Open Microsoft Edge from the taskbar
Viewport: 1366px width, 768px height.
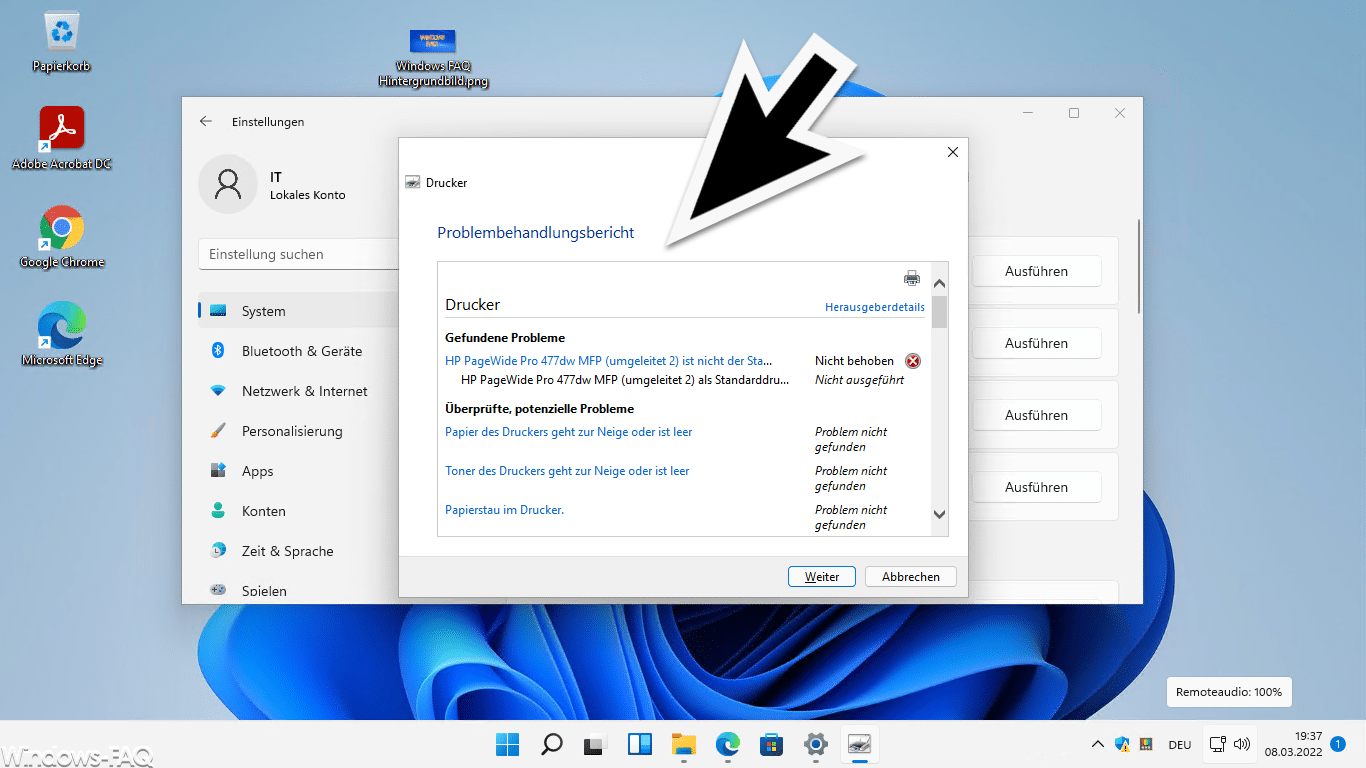tap(728, 744)
